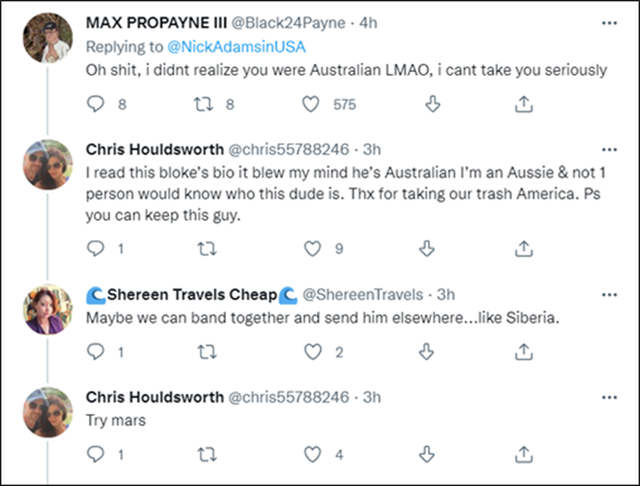This screenshot has height=486, width=640.
Task: Like the tweet with 9 likes
Action: [x=313, y=248]
